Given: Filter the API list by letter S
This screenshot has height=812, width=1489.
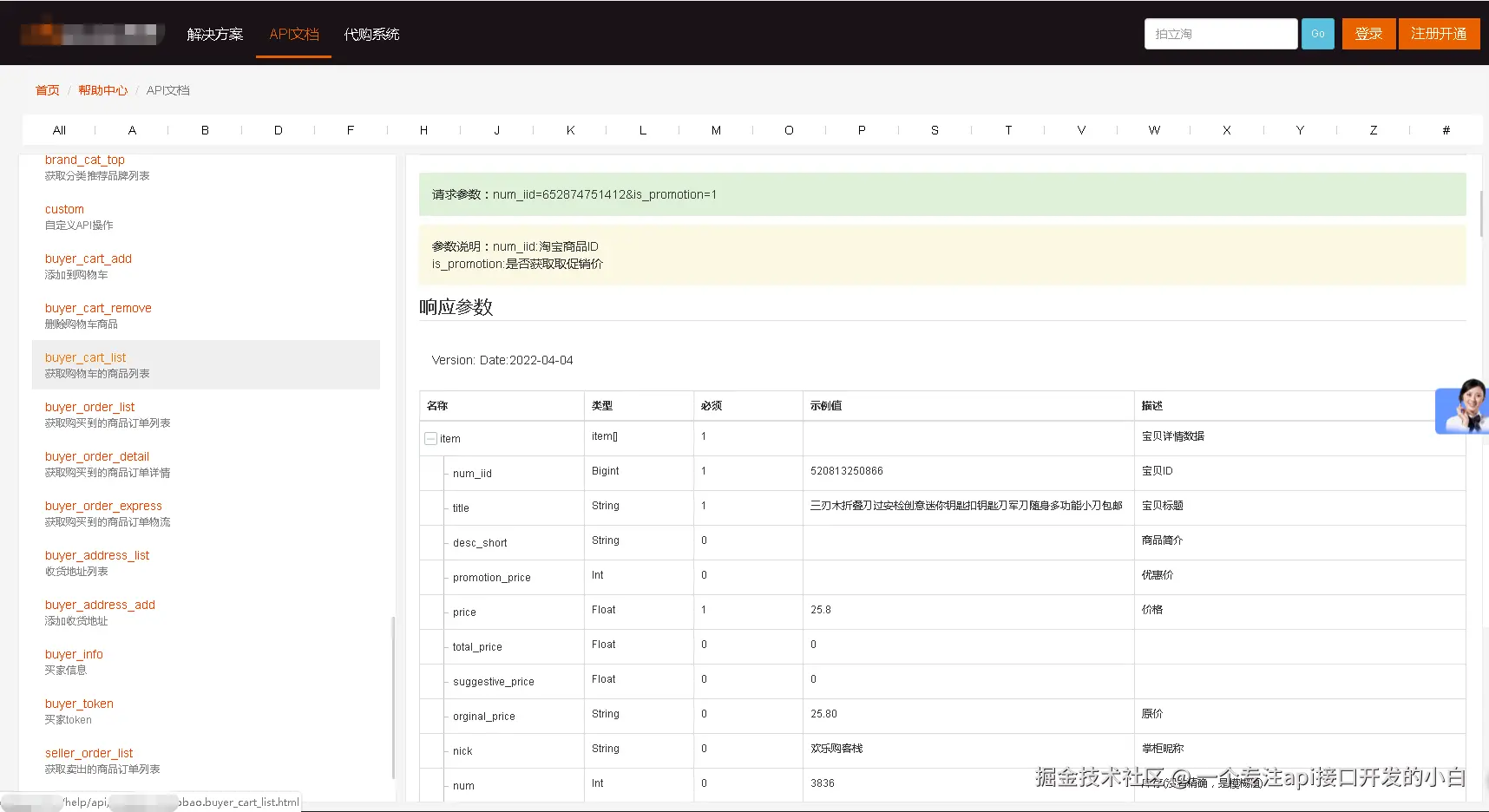Looking at the screenshot, I should coord(935,130).
